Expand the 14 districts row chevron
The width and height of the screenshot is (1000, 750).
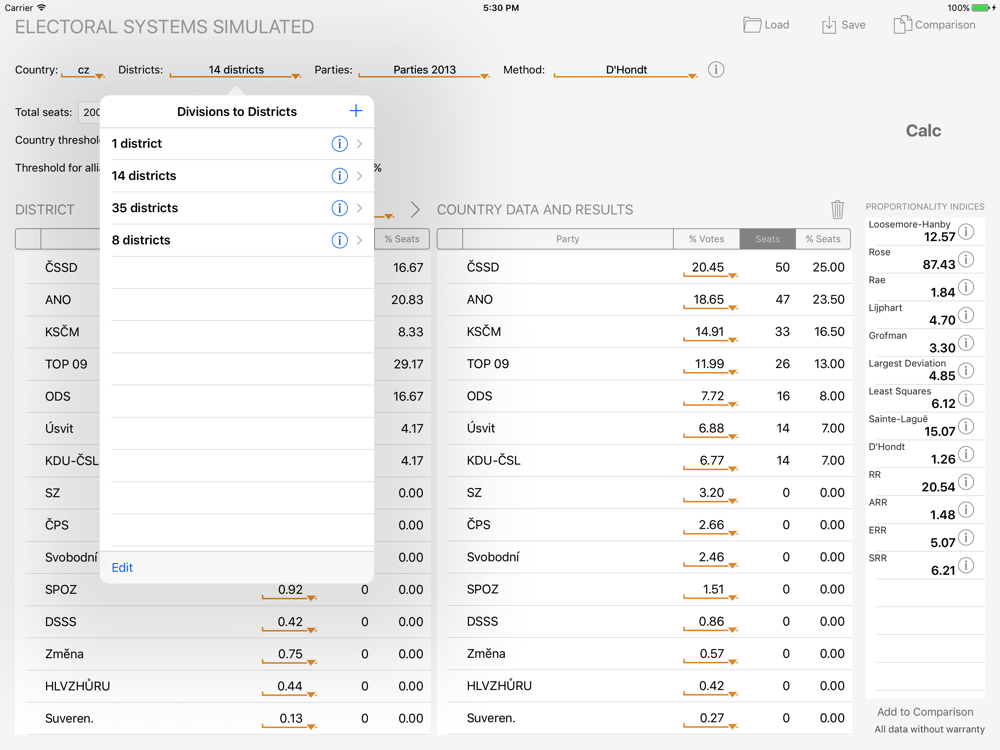coord(360,176)
